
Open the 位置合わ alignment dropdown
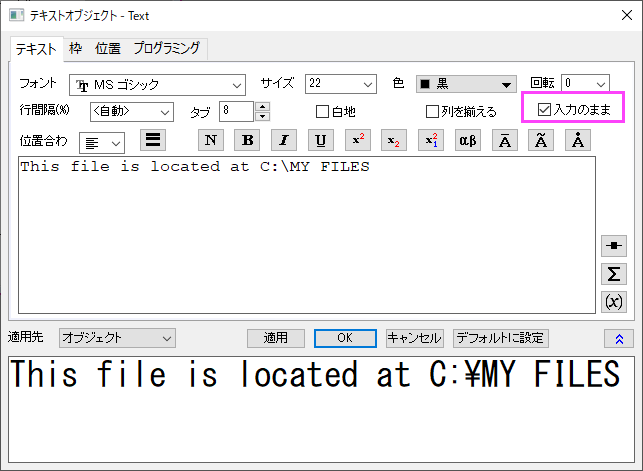click(102, 143)
